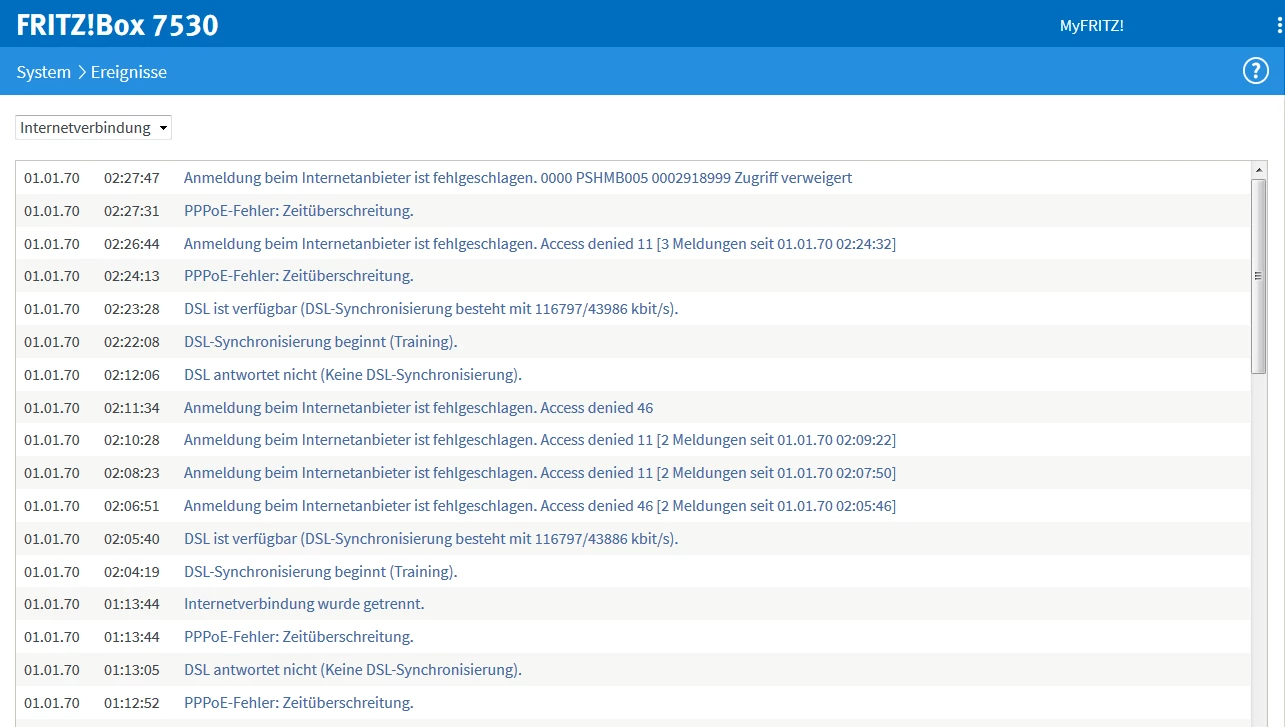
Task: Open the MyFRITZ! link
Action: point(1092,26)
